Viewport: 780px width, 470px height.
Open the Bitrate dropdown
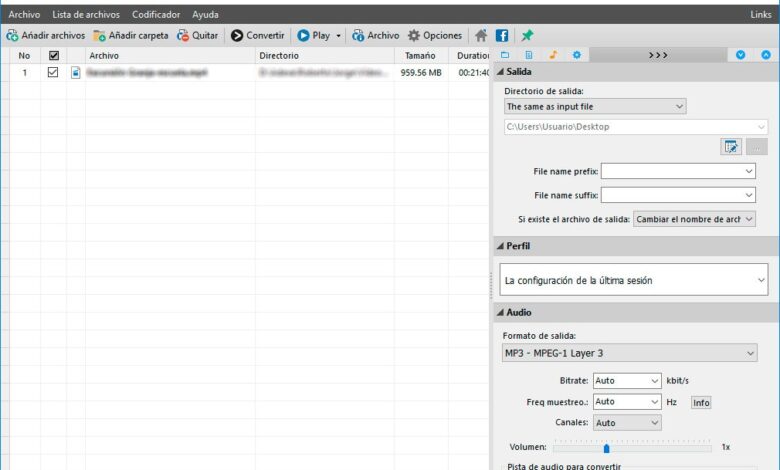tap(627, 380)
